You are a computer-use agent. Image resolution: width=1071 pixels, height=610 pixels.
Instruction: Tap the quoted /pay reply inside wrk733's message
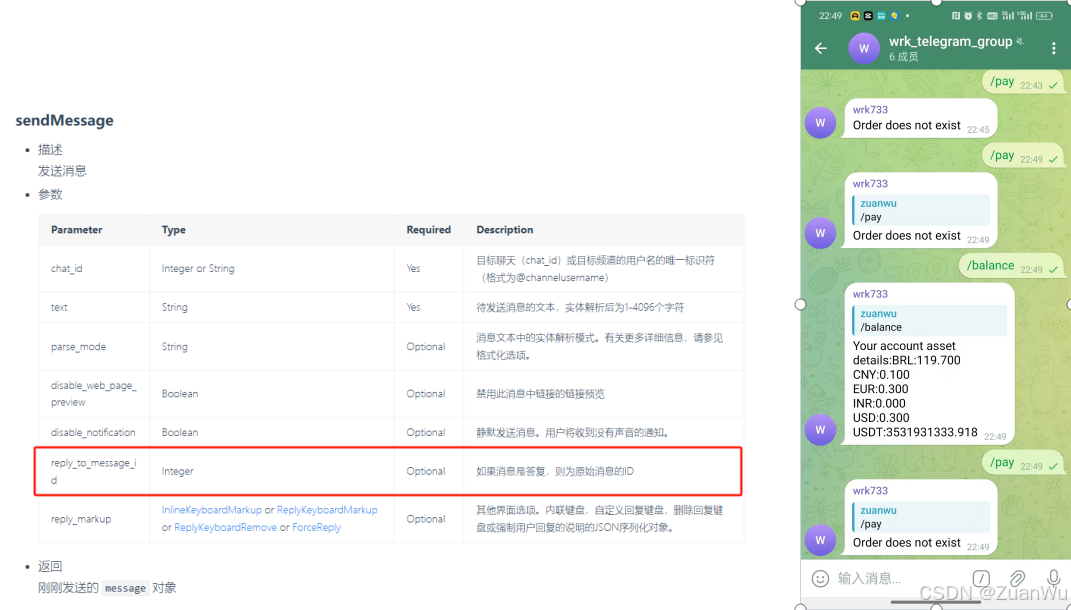[921, 210]
